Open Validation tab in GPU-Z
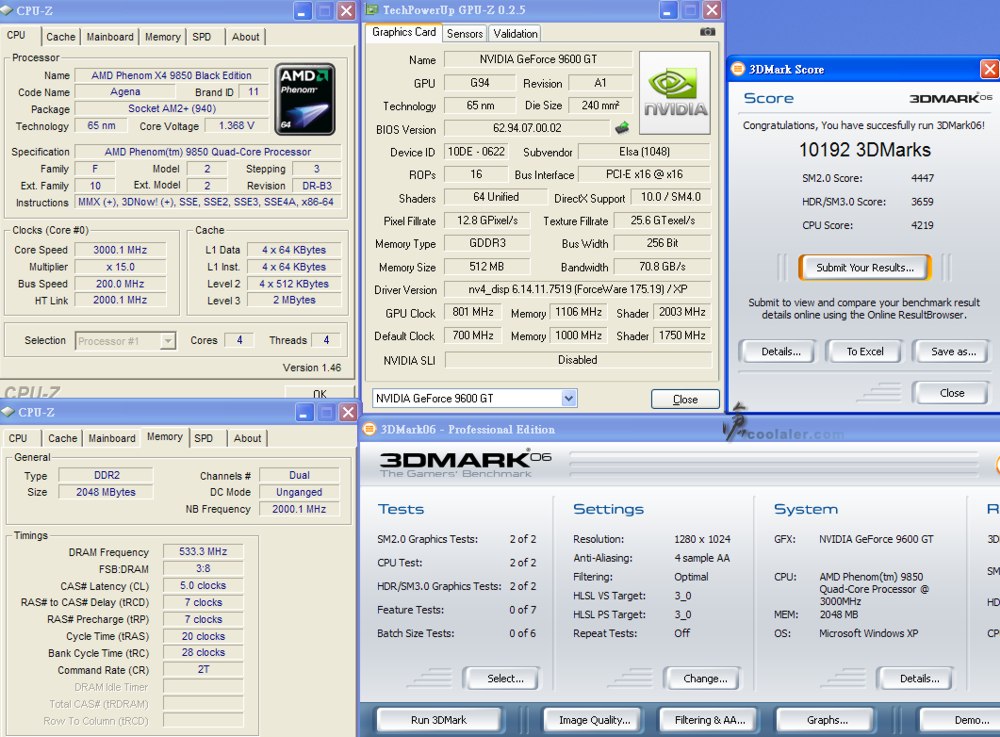Screen dimensions: 1000x737 coord(515,34)
